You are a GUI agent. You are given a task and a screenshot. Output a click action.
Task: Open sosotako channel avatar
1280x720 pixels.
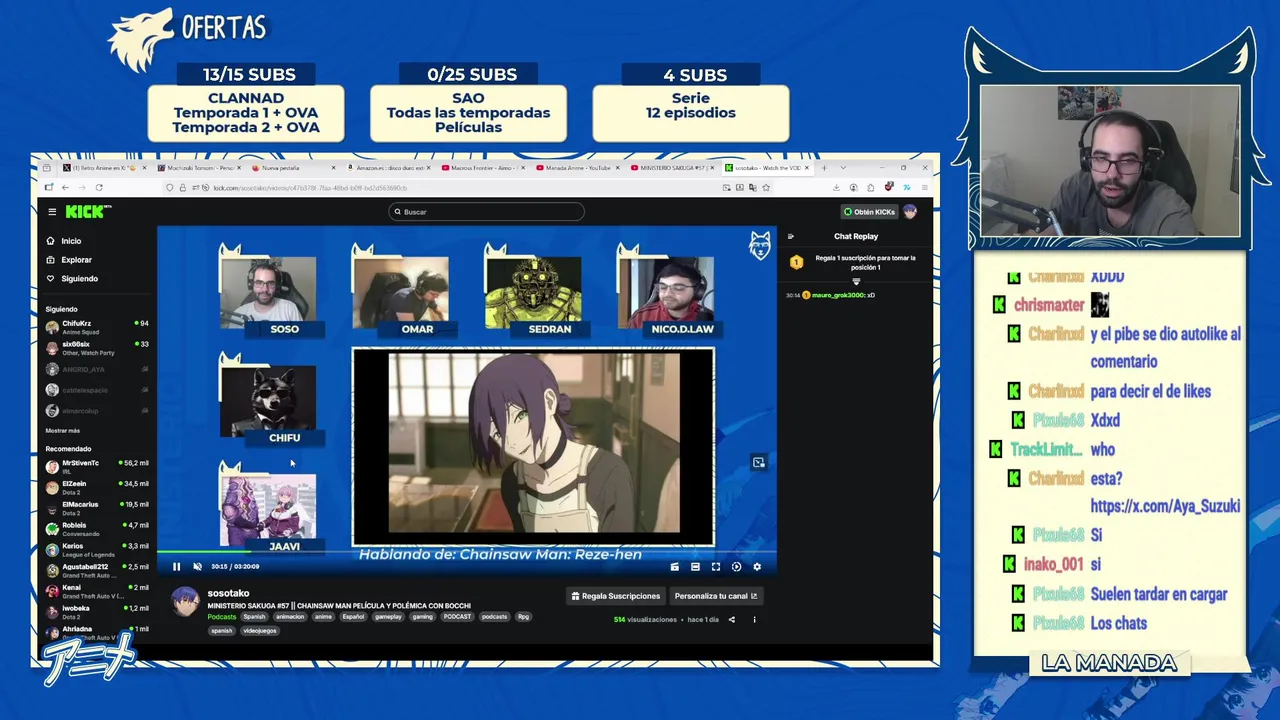[185, 602]
